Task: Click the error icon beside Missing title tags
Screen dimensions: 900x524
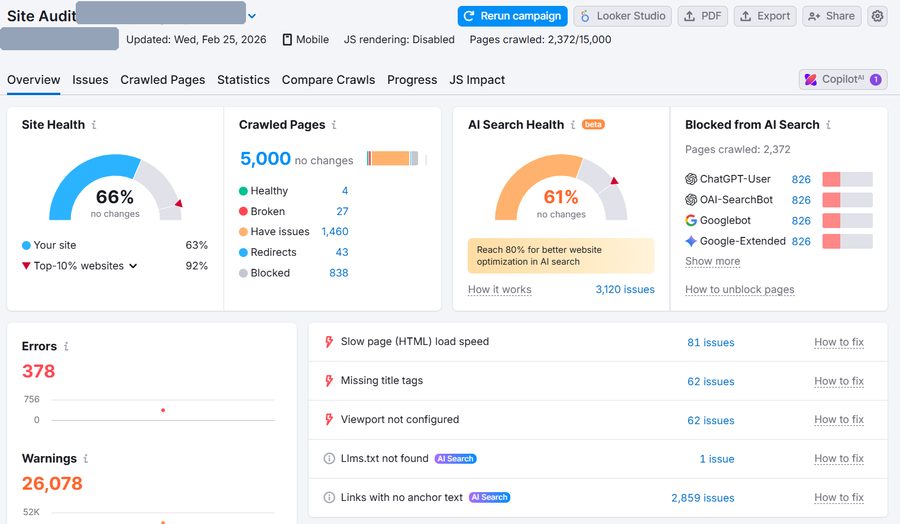Action: 329,381
